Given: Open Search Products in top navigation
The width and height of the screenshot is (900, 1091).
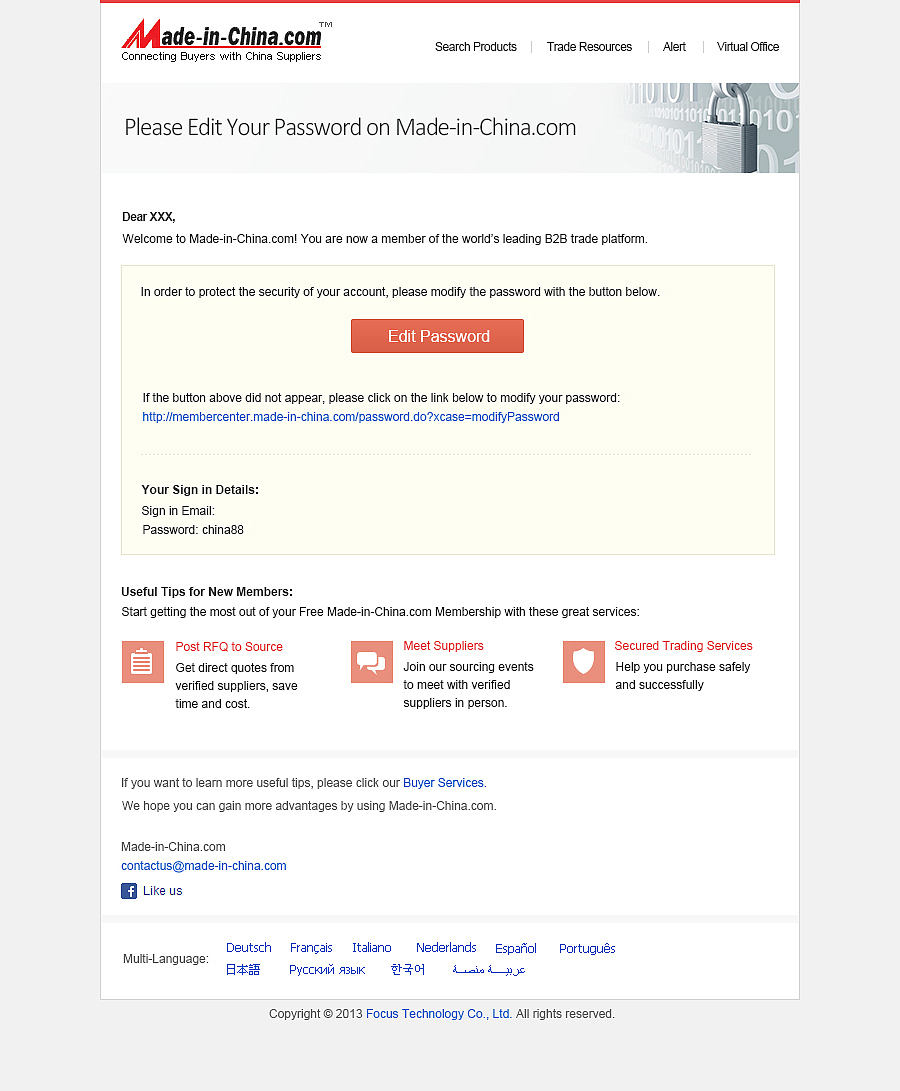Looking at the screenshot, I should (475, 47).
